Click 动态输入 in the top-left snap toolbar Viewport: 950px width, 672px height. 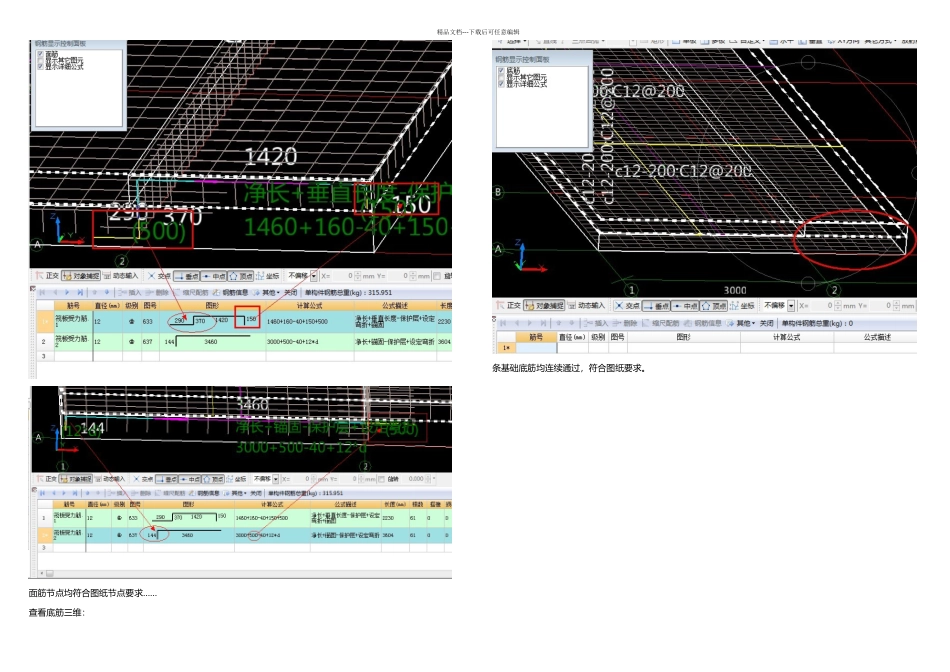122,276
